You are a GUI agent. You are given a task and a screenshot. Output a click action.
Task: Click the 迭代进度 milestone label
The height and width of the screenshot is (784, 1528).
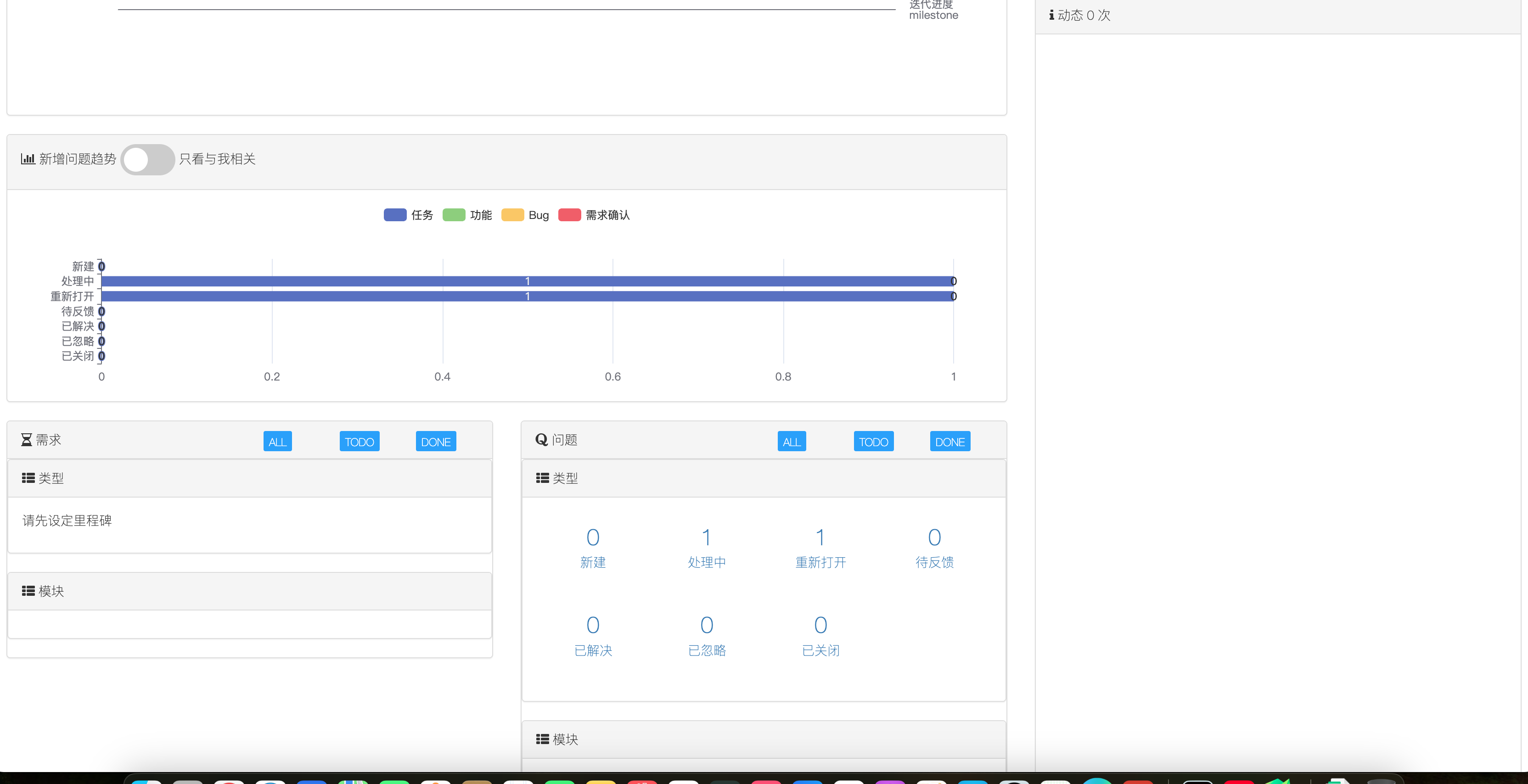933,10
